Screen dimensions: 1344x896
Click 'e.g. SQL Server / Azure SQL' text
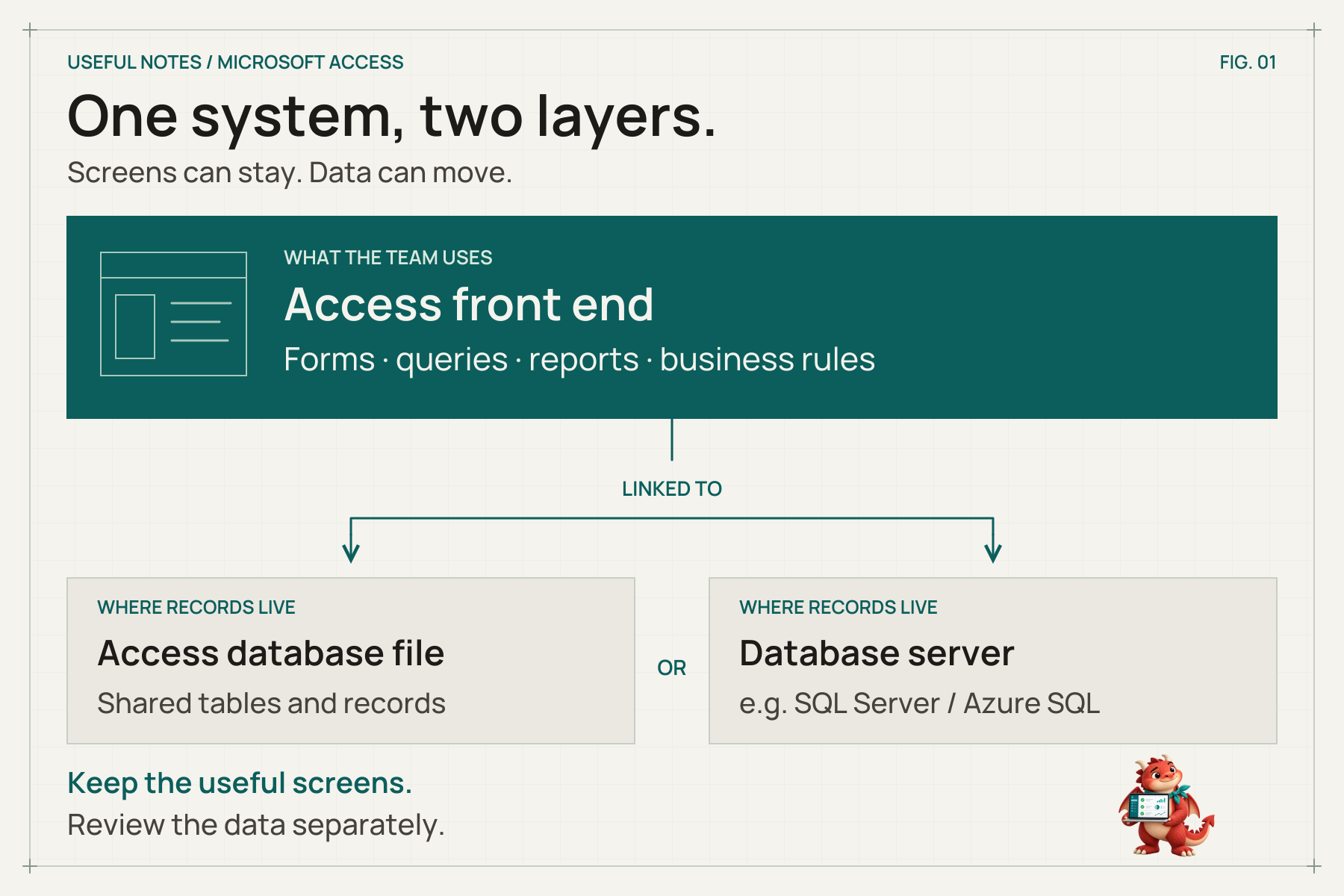pos(920,704)
